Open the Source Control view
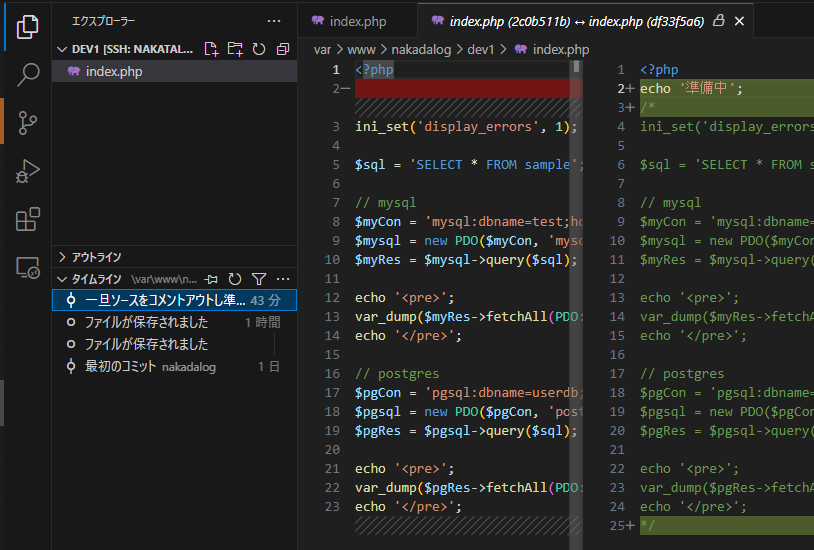 [x=29, y=122]
